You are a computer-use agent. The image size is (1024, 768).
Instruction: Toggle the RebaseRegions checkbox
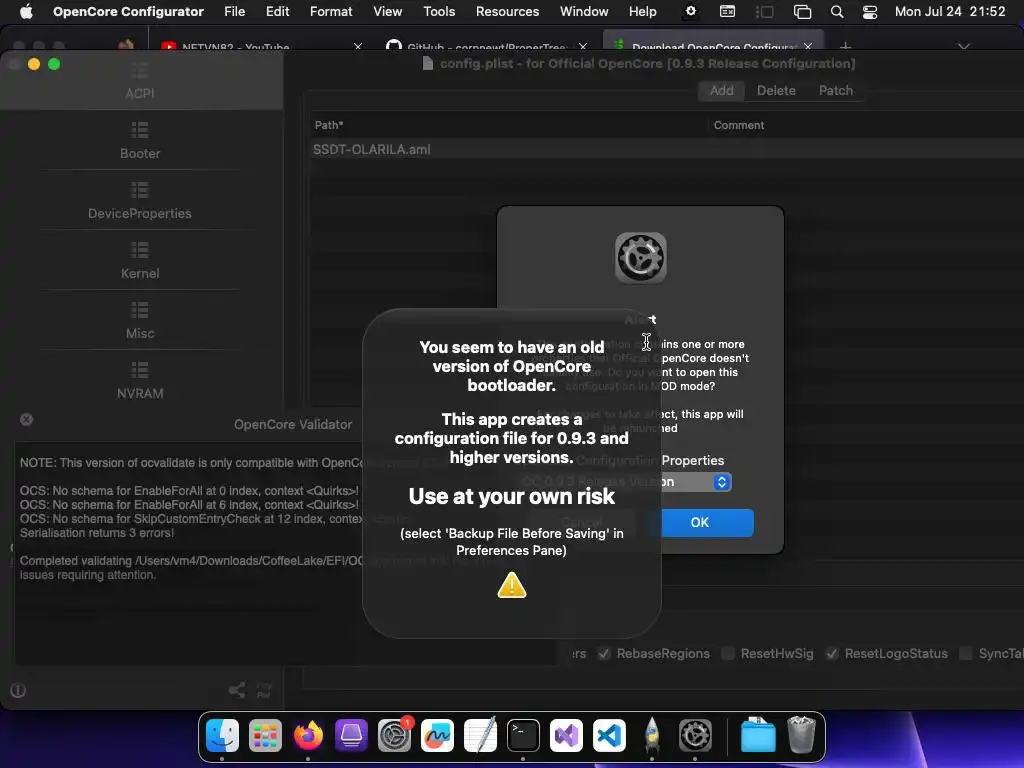[x=604, y=654]
